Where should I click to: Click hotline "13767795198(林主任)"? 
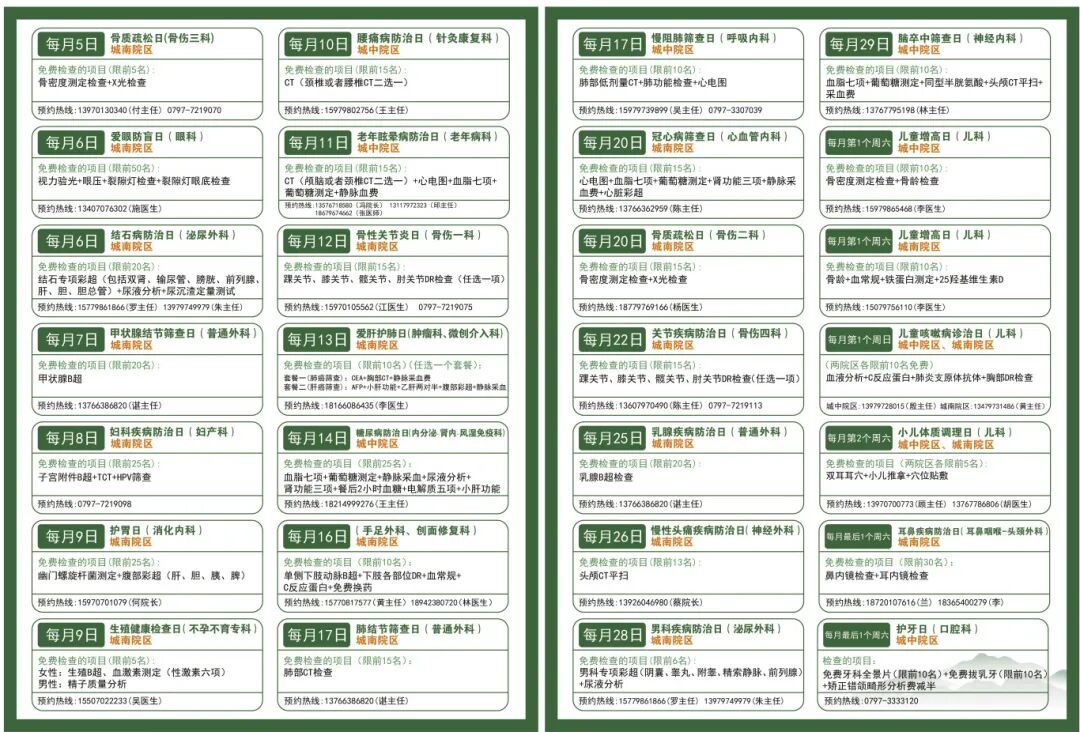[x=906, y=110]
